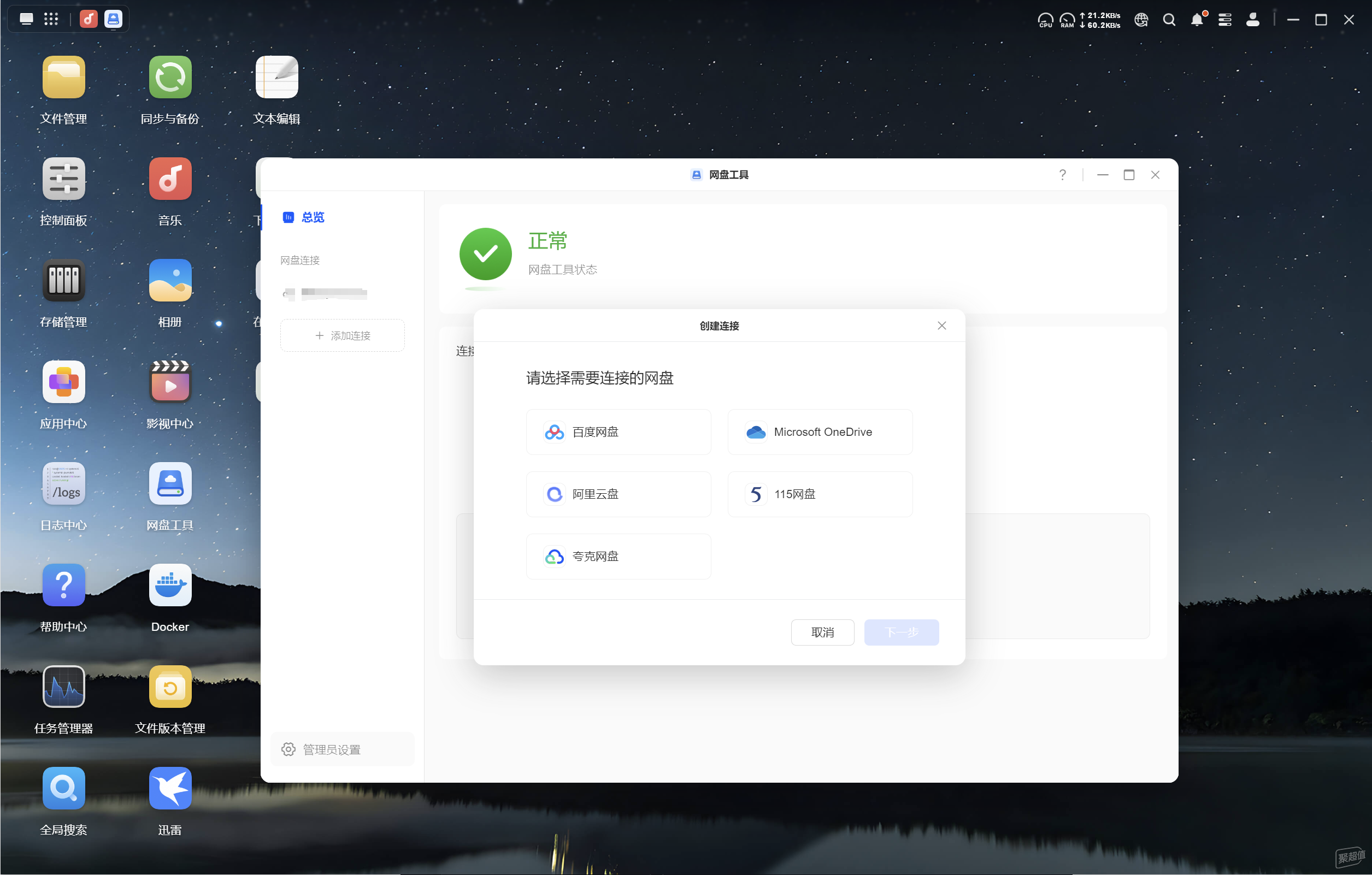
Task: Open 管理员设置 at sidebar bottom
Action: (x=343, y=750)
